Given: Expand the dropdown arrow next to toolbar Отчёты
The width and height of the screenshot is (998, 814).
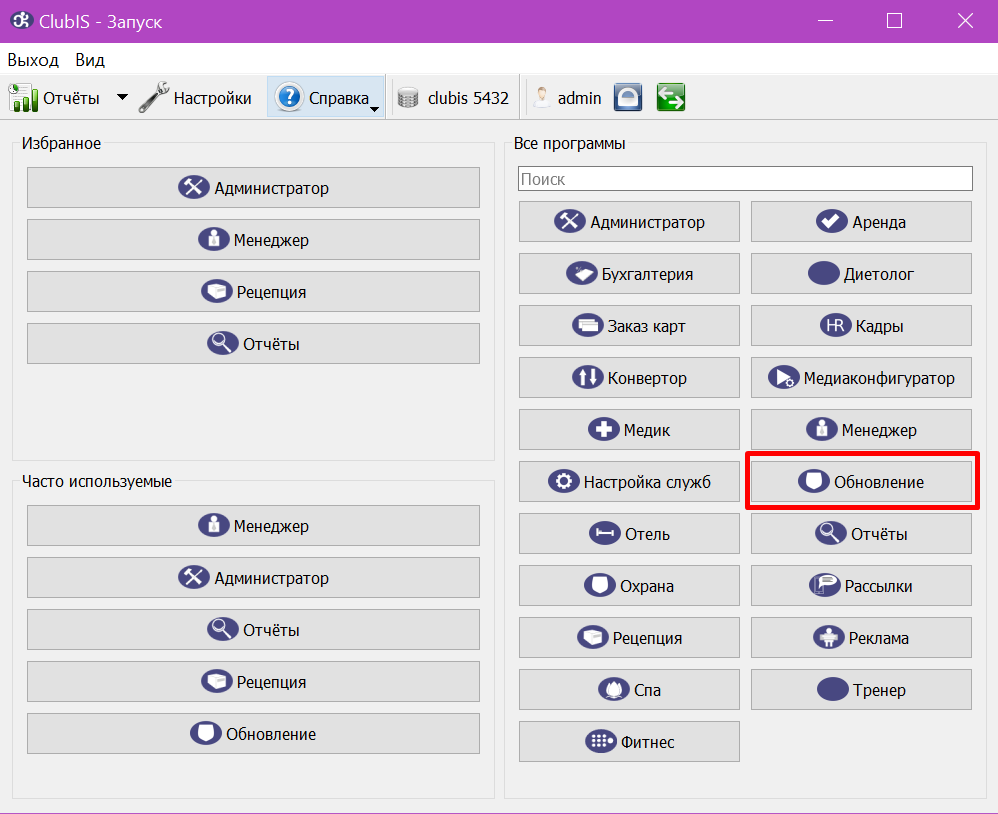Looking at the screenshot, I should pyautogui.click(x=122, y=97).
